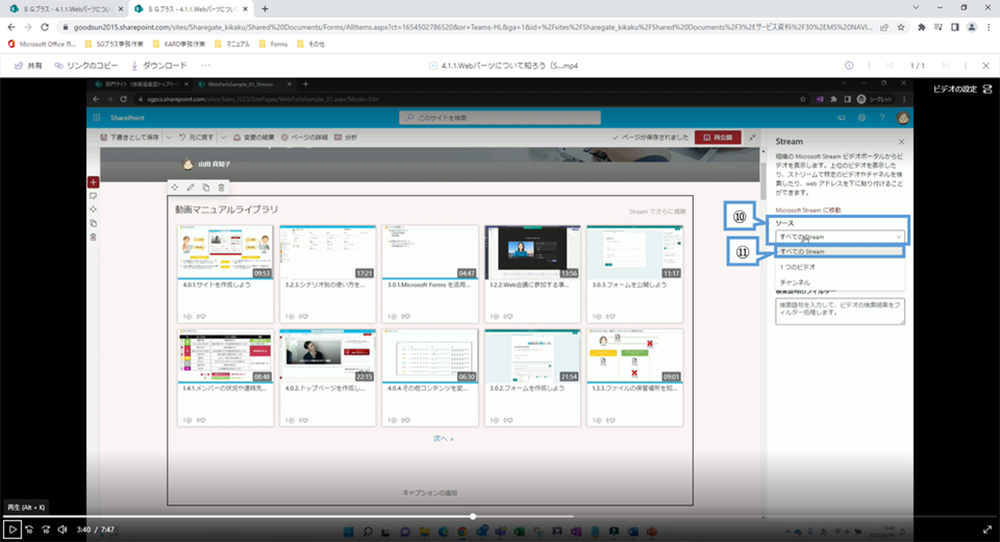Click the delete web part trash icon
Screen dimensions: 1000x542
pos(221,187)
